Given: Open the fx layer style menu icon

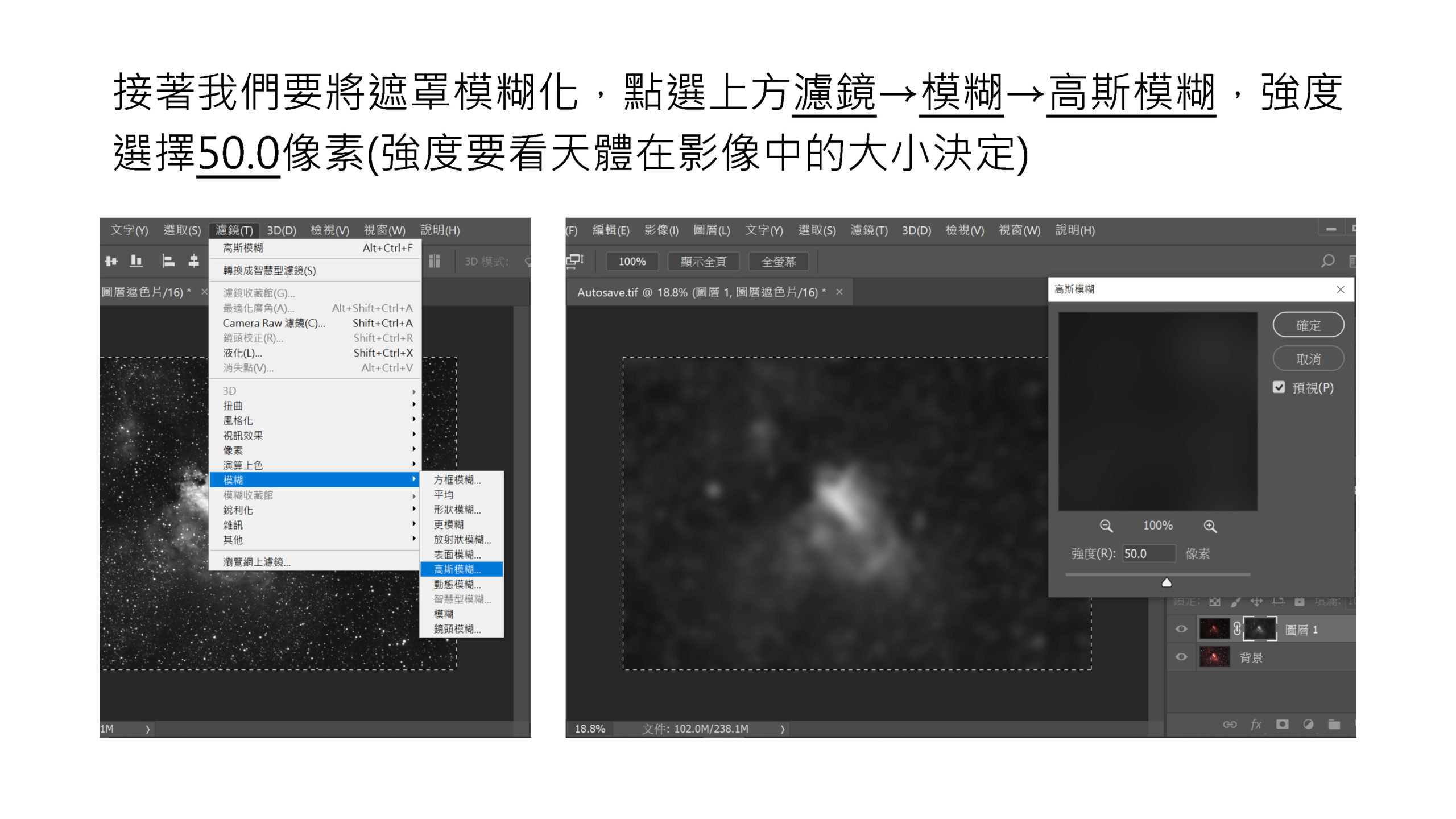Looking at the screenshot, I should point(1256,724).
